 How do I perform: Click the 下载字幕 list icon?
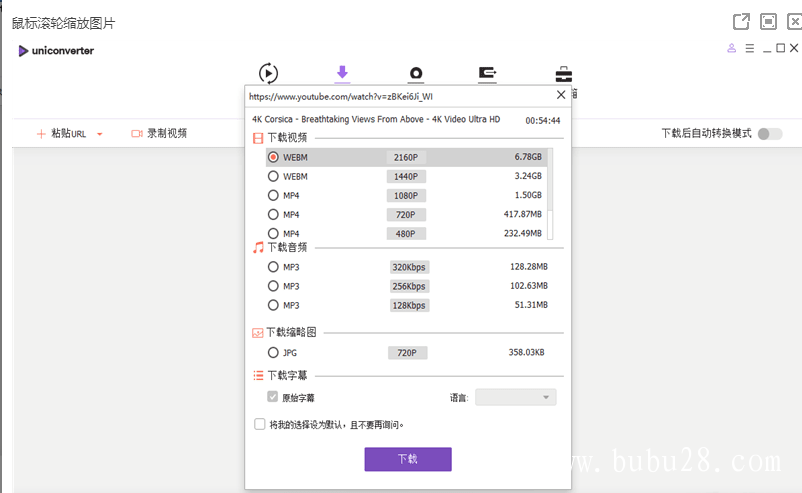pyautogui.click(x=258, y=376)
